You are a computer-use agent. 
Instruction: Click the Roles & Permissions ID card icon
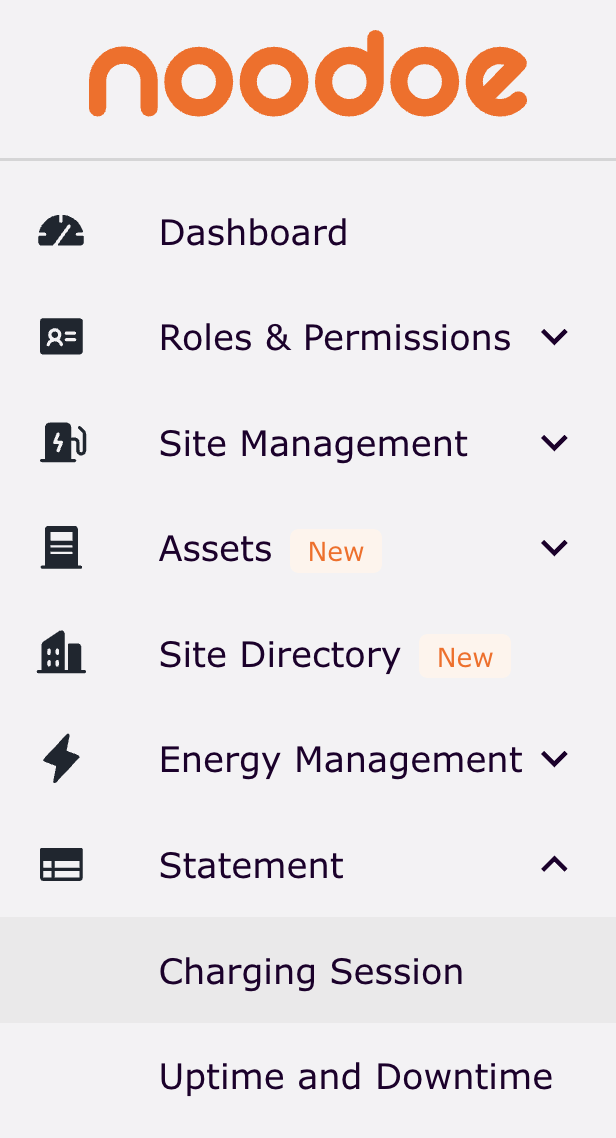(x=61, y=337)
